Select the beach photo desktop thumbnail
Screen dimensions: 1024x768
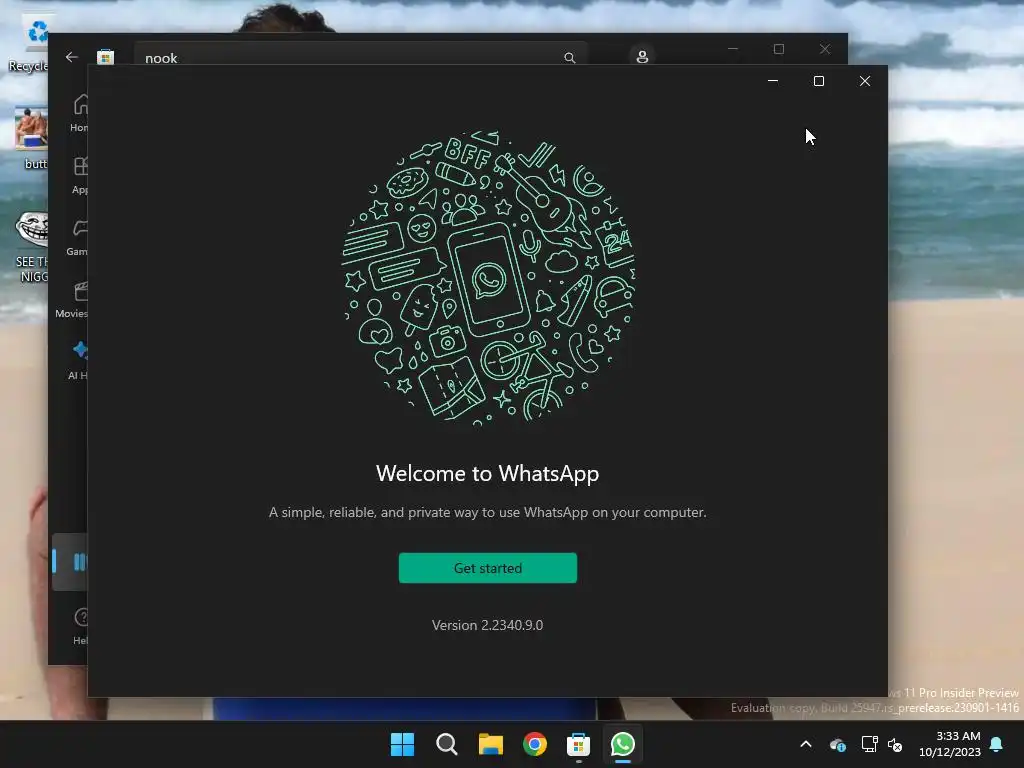click(31, 128)
